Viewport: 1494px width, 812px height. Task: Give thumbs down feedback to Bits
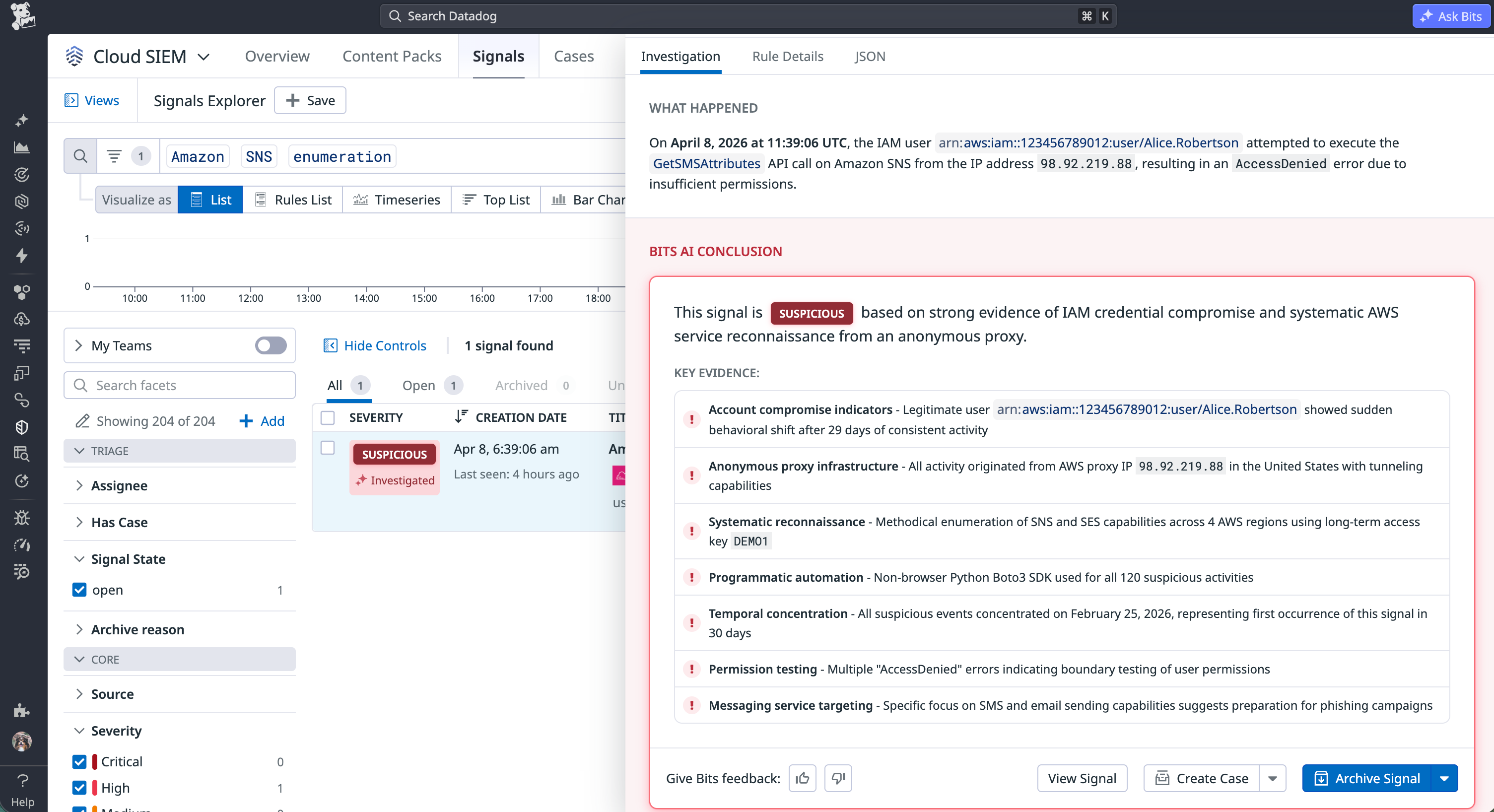point(838,778)
